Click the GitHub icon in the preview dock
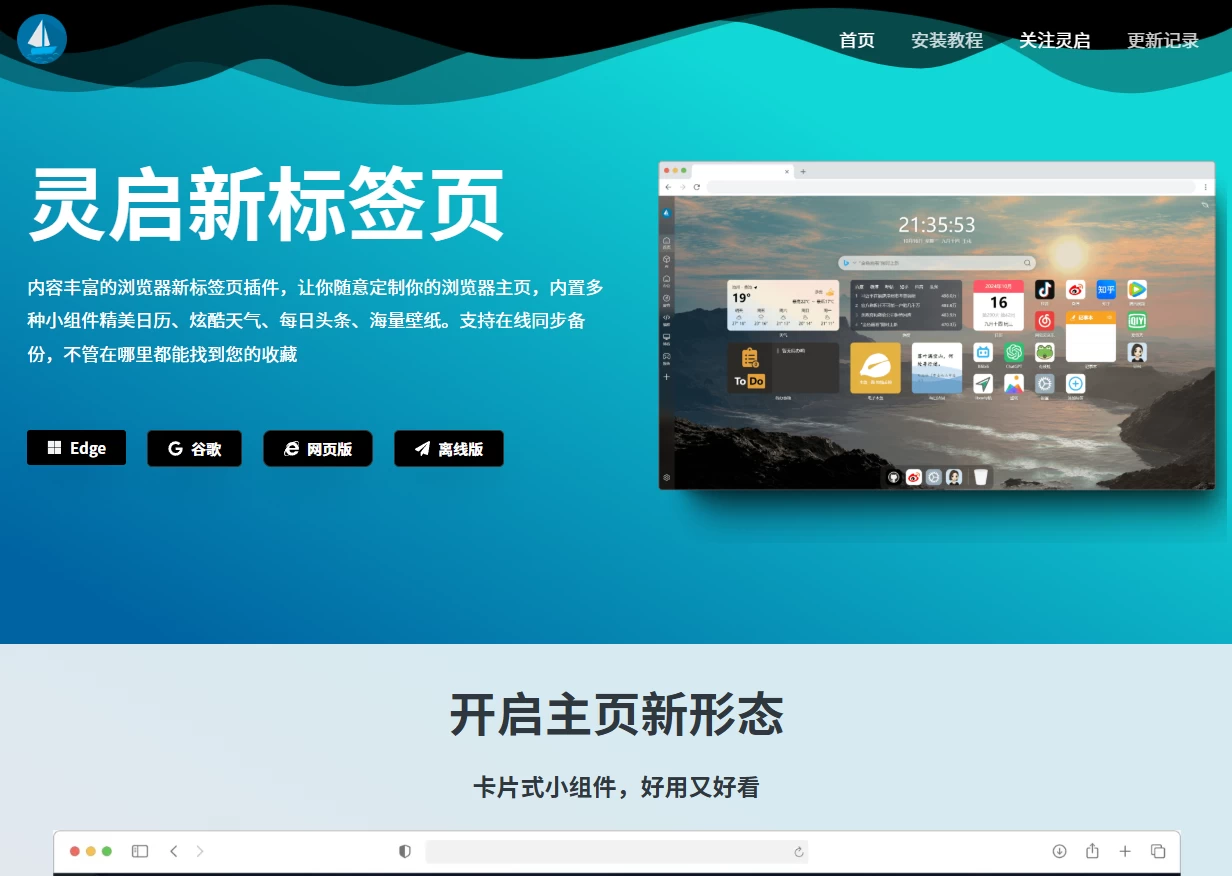Image resolution: width=1232 pixels, height=876 pixels. pyautogui.click(x=895, y=477)
